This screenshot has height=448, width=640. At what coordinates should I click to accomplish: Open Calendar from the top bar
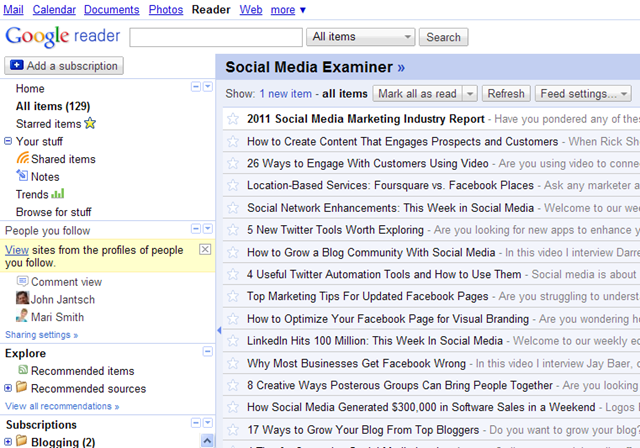coord(54,9)
